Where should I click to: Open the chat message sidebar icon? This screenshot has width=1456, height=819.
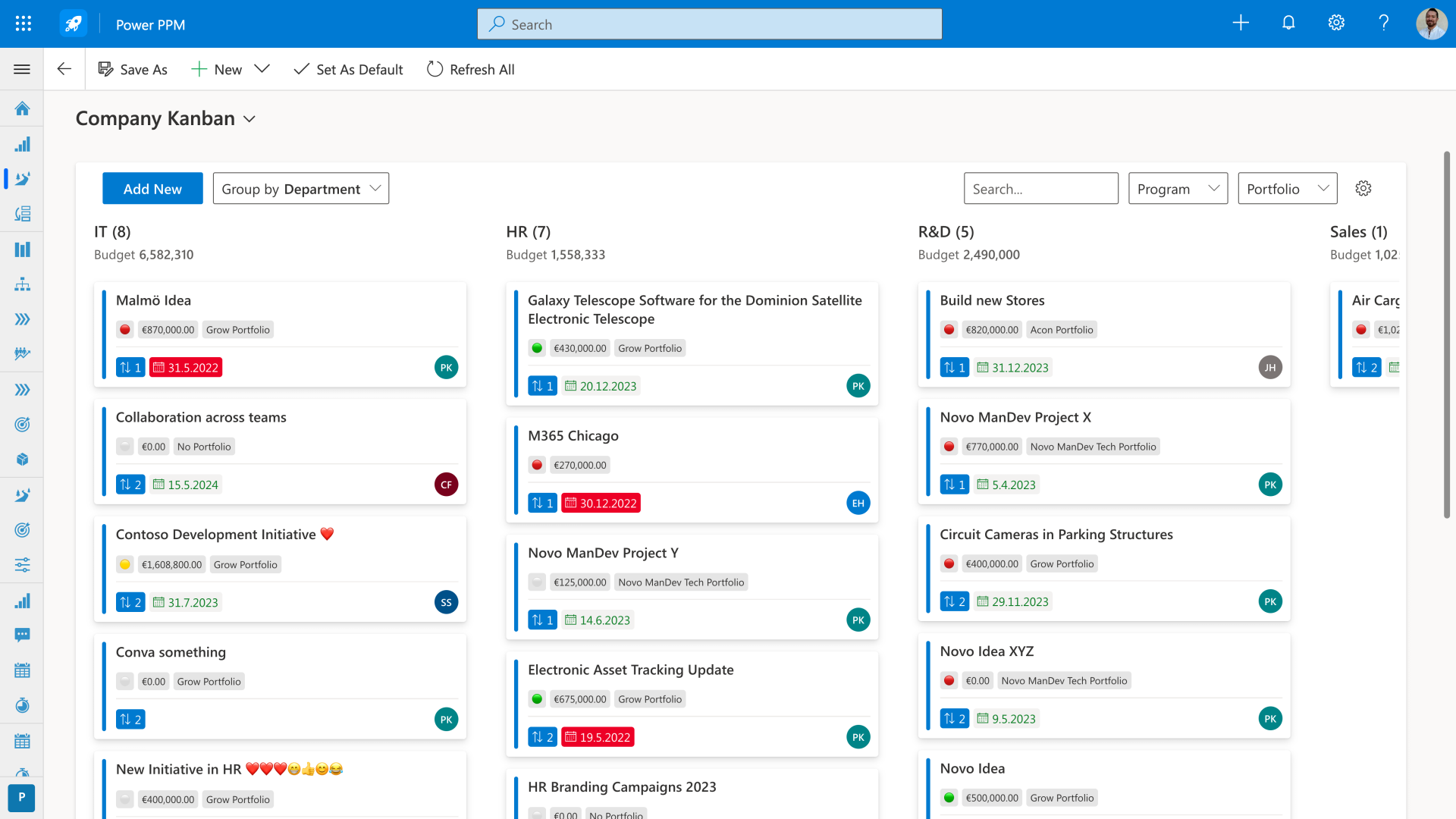(22, 635)
